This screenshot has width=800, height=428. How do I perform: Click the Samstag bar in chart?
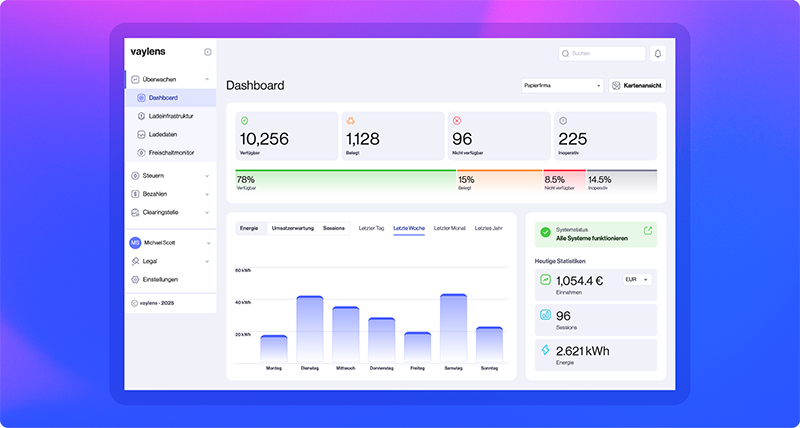[454, 328]
